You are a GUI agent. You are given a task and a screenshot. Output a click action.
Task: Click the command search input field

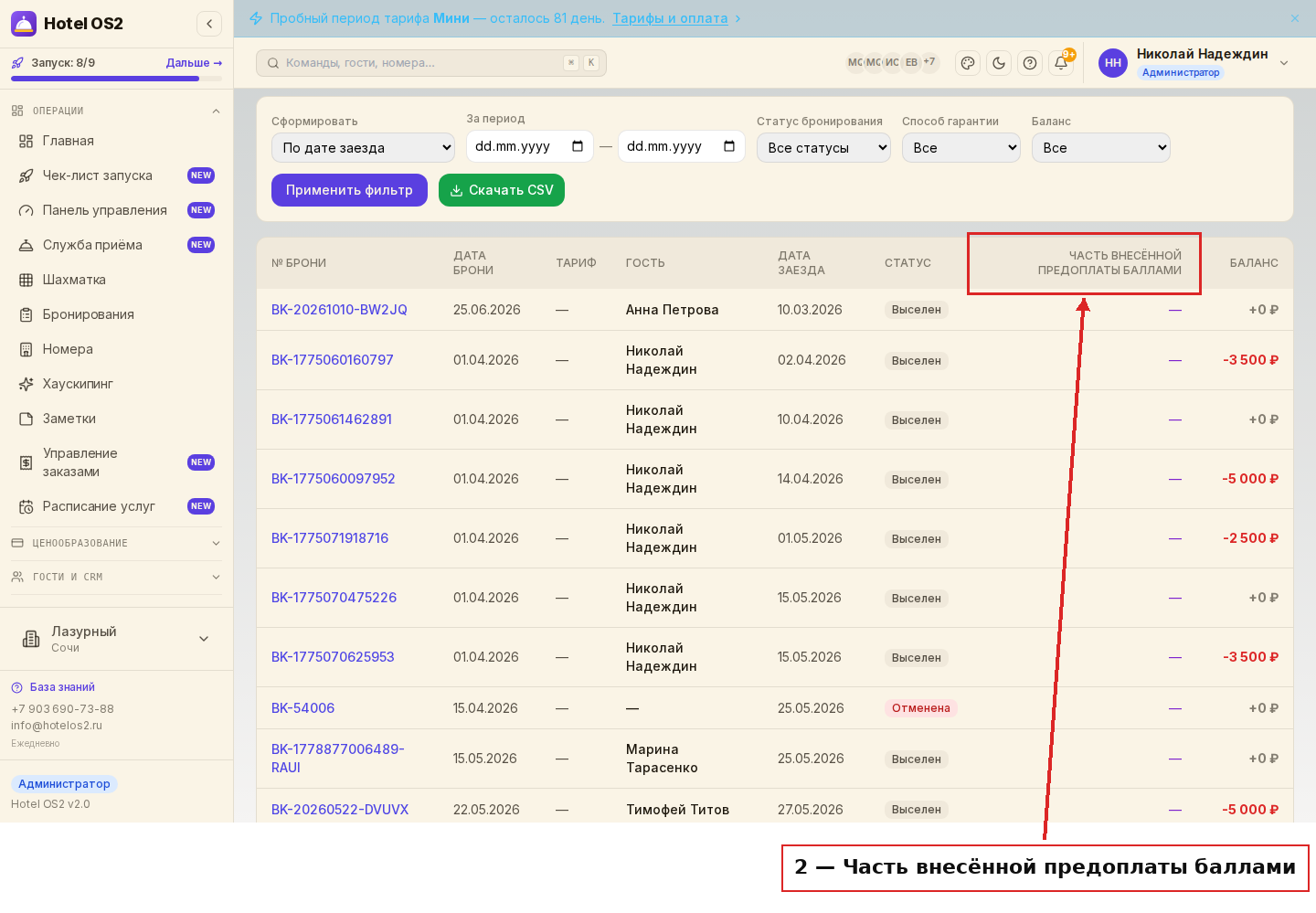pos(431,63)
